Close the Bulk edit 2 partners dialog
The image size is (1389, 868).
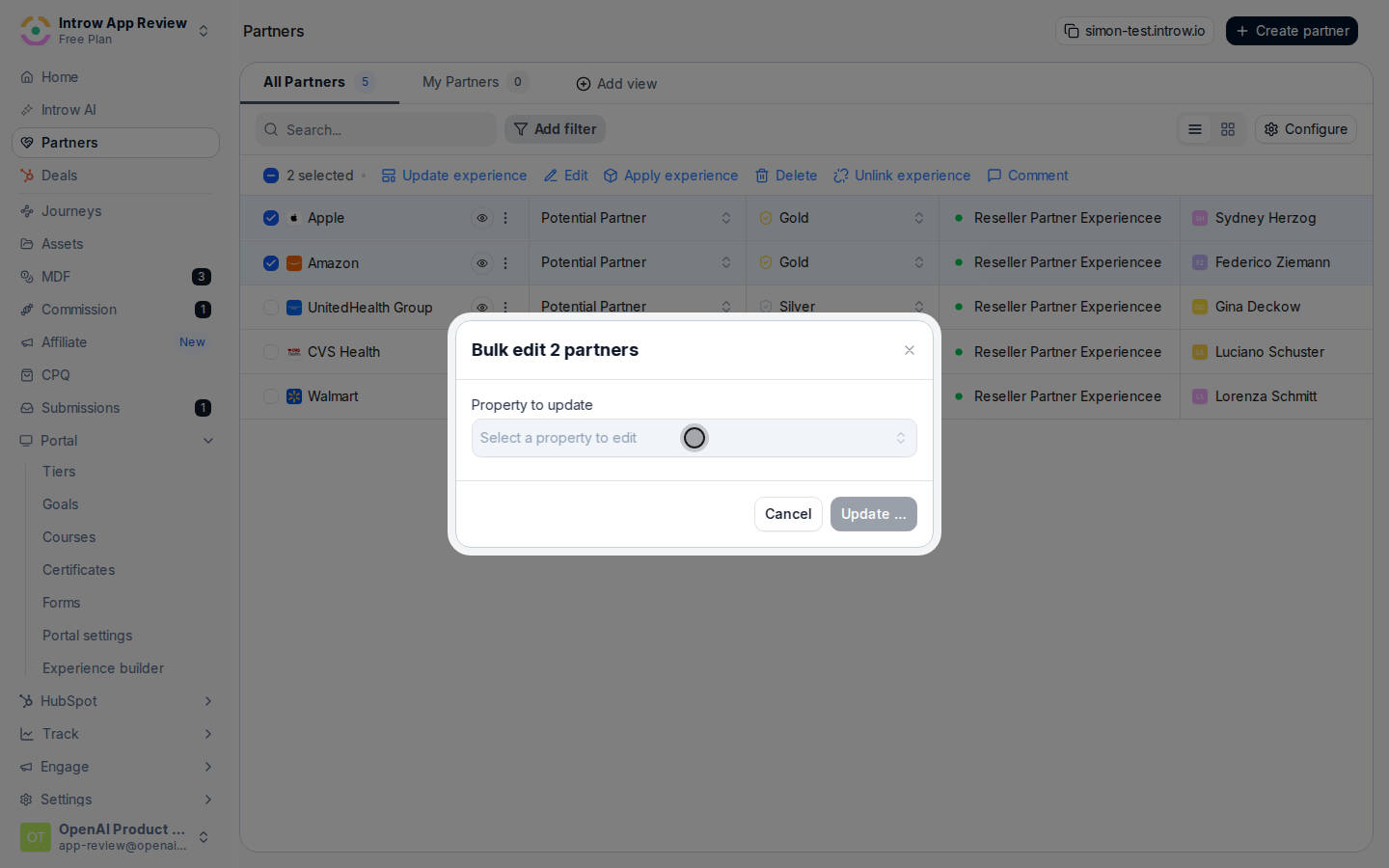point(910,350)
